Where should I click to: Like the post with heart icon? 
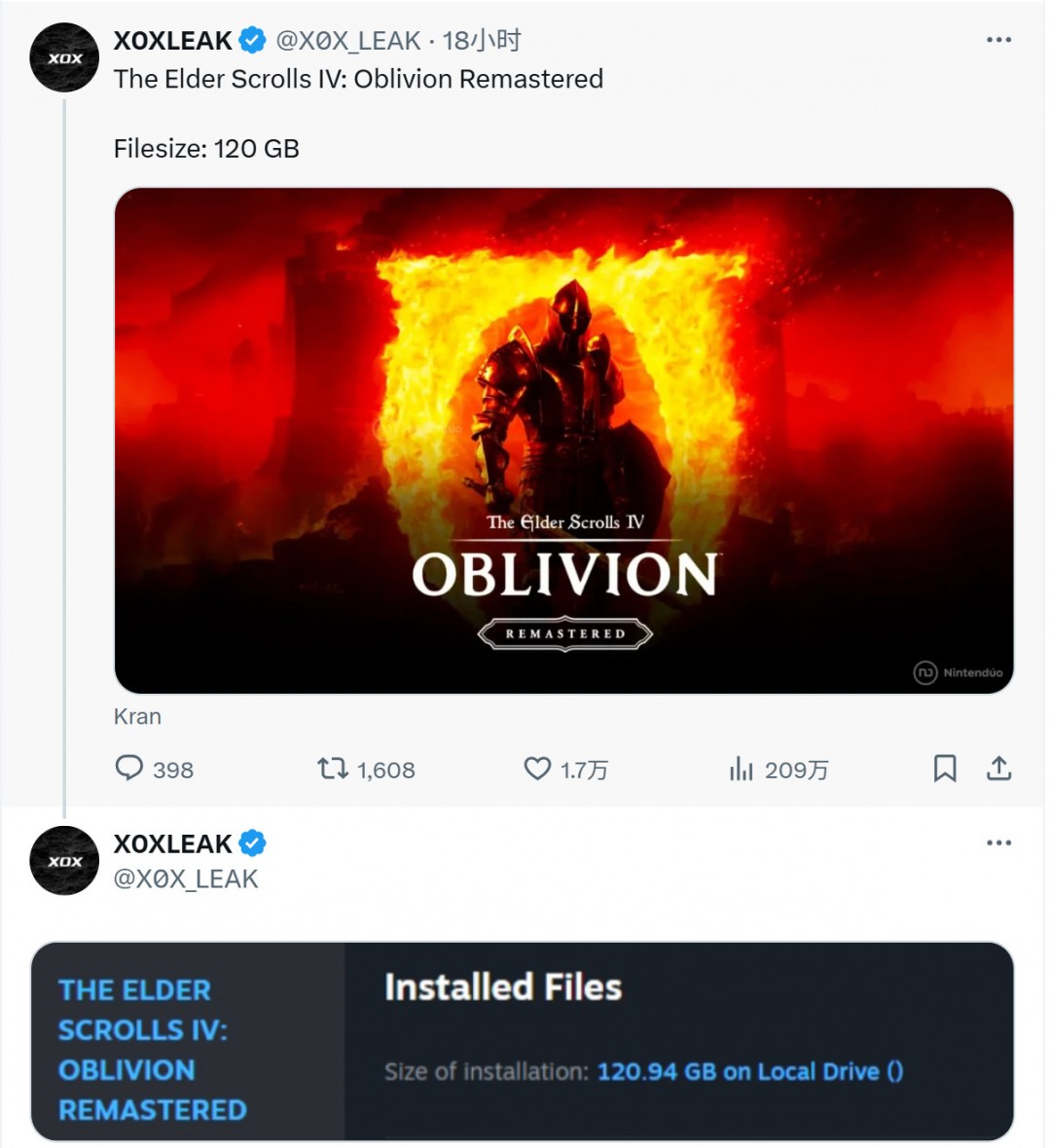point(537,769)
